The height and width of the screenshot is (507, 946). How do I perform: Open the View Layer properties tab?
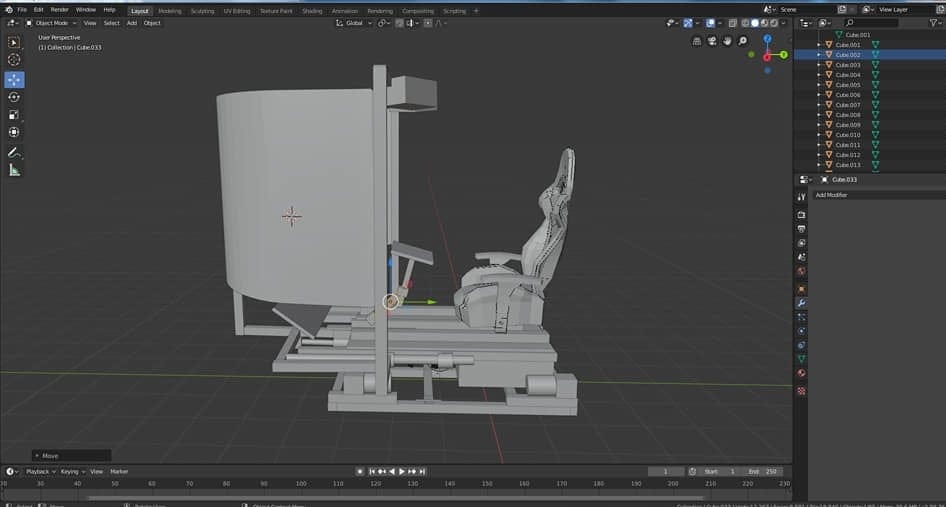tap(801, 243)
